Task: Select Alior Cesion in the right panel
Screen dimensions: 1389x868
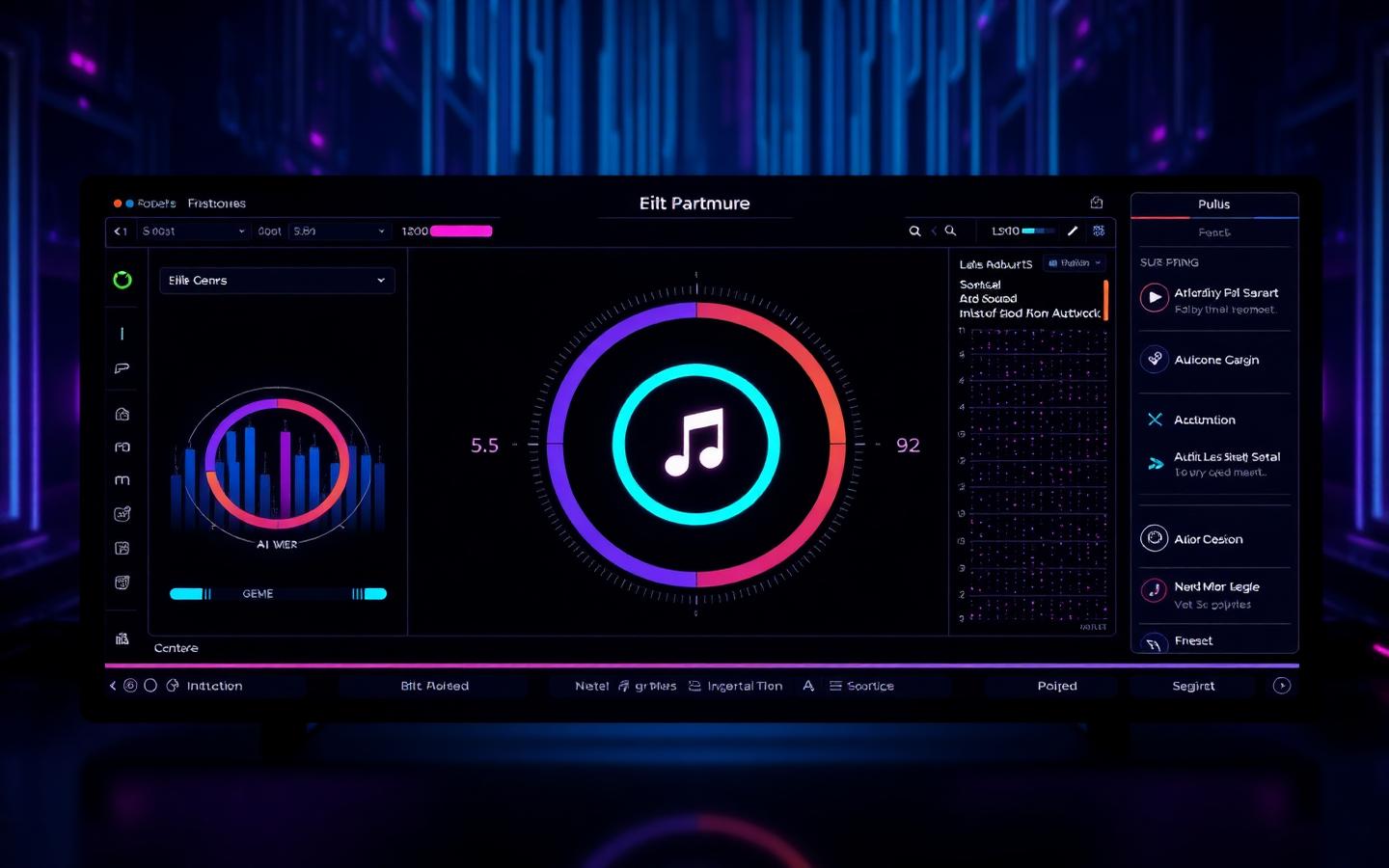Action: (x=1208, y=539)
